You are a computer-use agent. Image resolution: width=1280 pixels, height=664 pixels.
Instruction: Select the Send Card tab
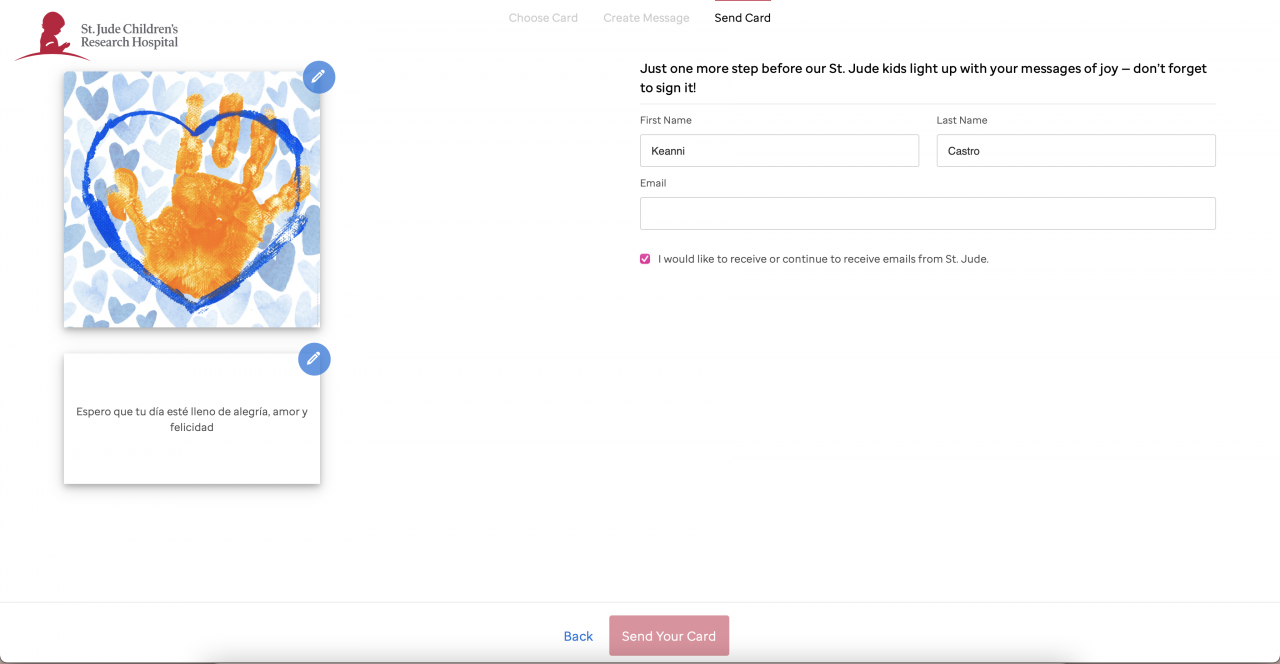pos(742,18)
